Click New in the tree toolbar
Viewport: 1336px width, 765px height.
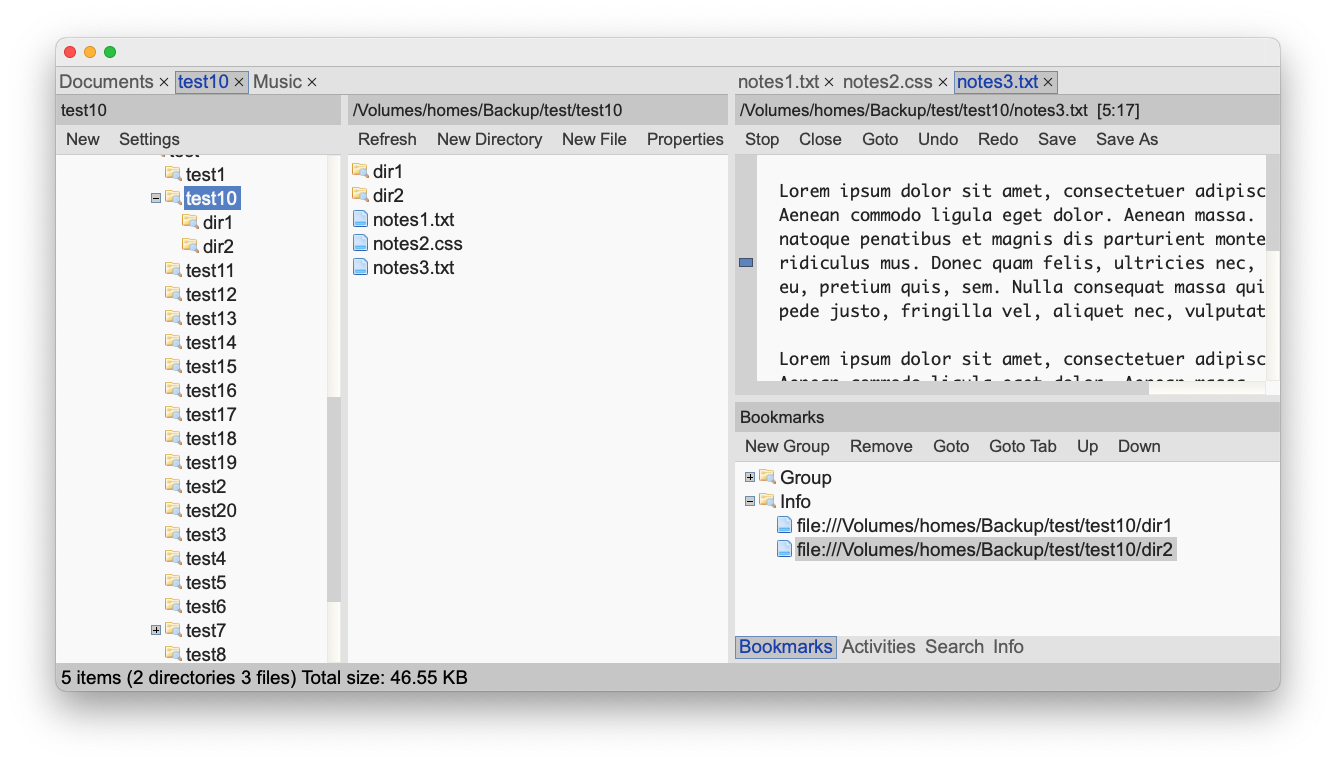(83, 139)
